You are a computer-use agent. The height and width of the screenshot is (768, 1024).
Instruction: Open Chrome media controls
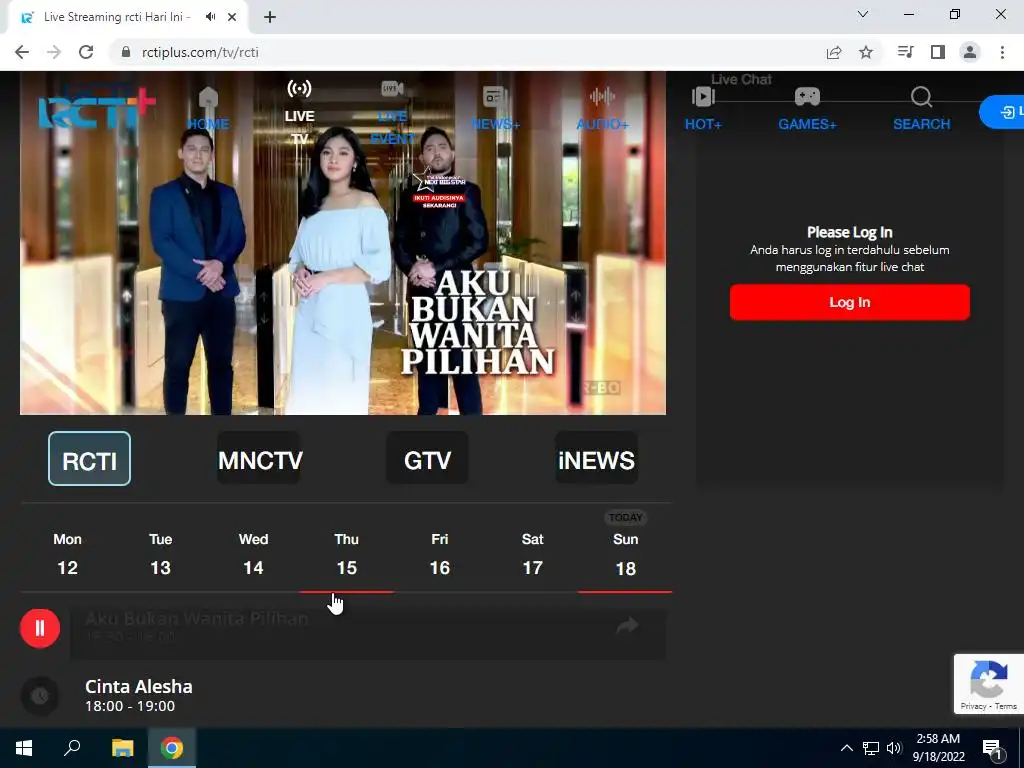pos(905,52)
